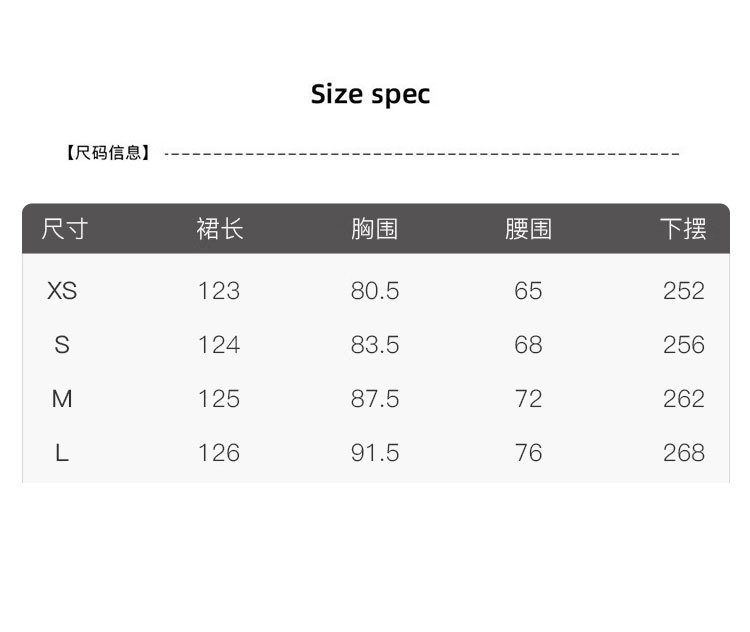The height and width of the screenshot is (632, 750).
Task: Click the M size row label
Action: (x=62, y=399)
